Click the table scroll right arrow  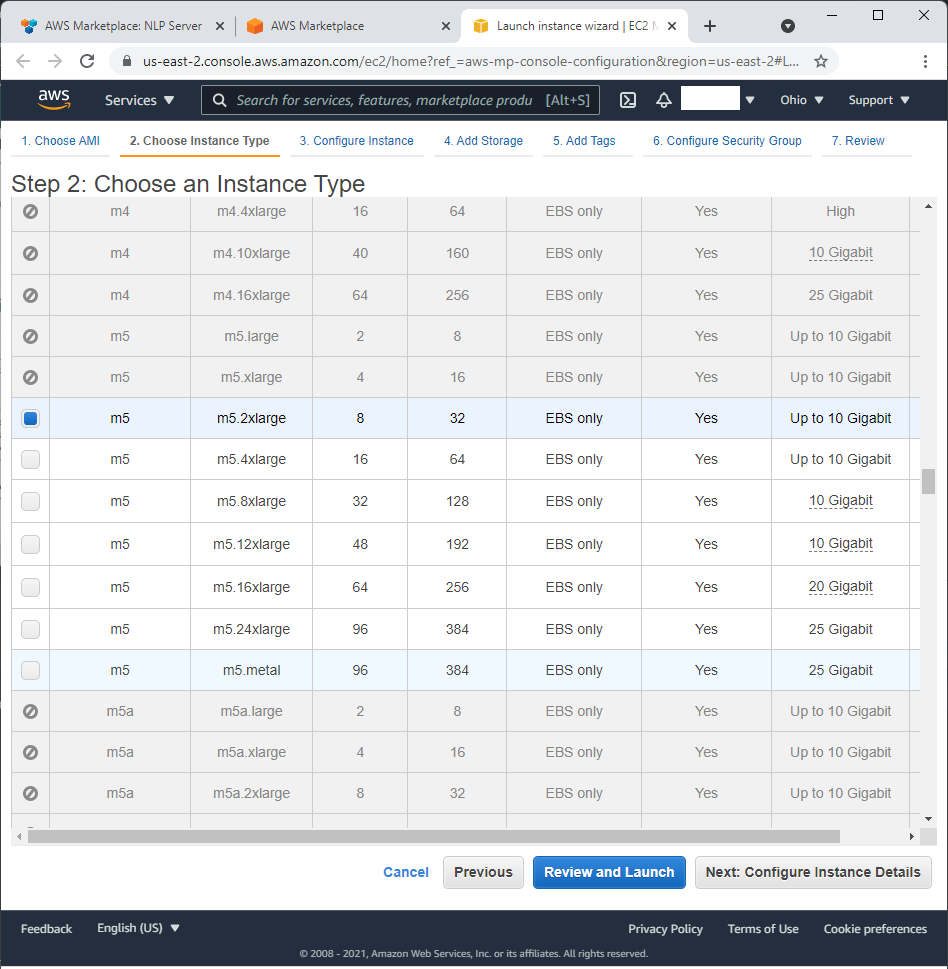(912, 837)
